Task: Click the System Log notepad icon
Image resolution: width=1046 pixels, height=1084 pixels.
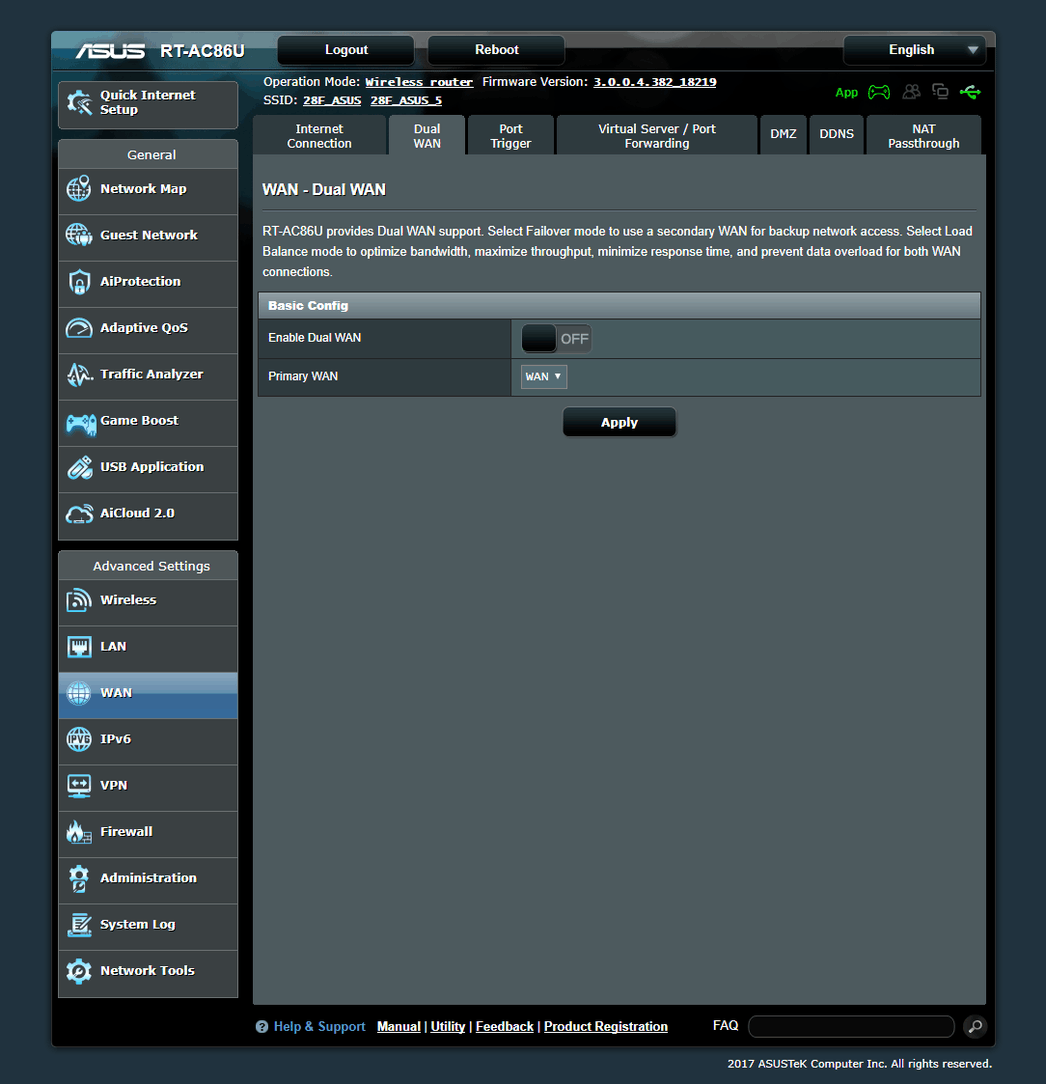Action: tap(79, 924)
